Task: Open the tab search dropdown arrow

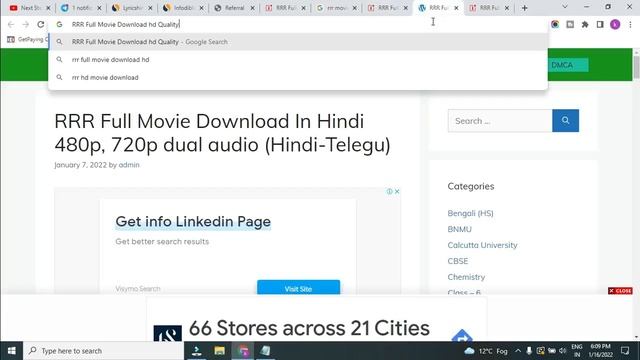Action: coord(565,7)
